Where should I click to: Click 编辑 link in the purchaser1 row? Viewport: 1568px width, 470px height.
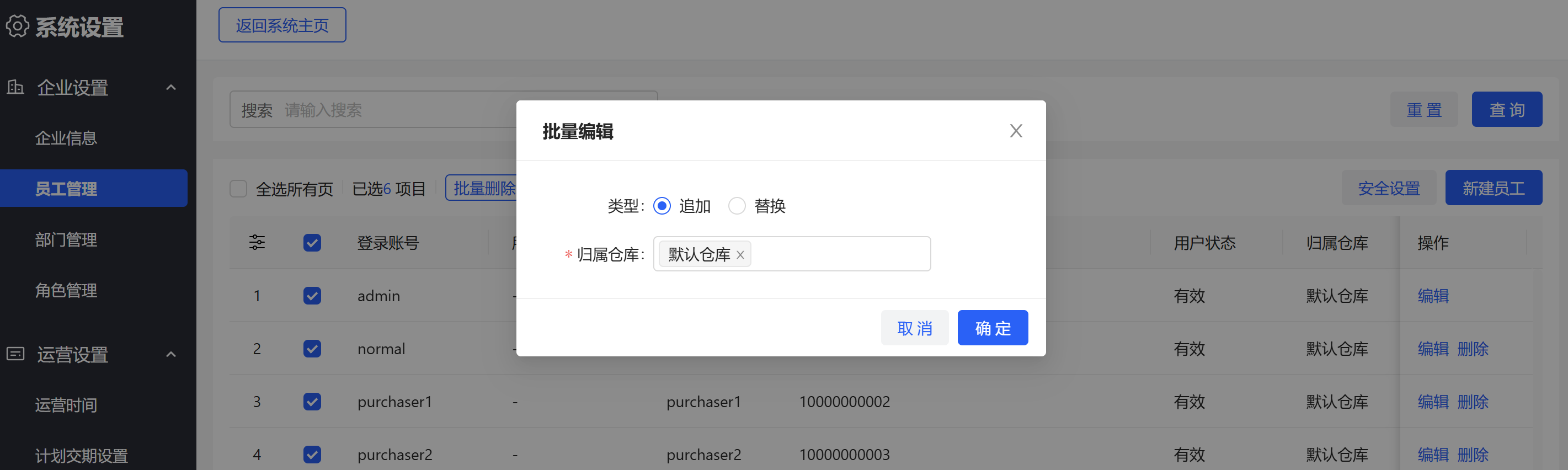[1433, 402]
